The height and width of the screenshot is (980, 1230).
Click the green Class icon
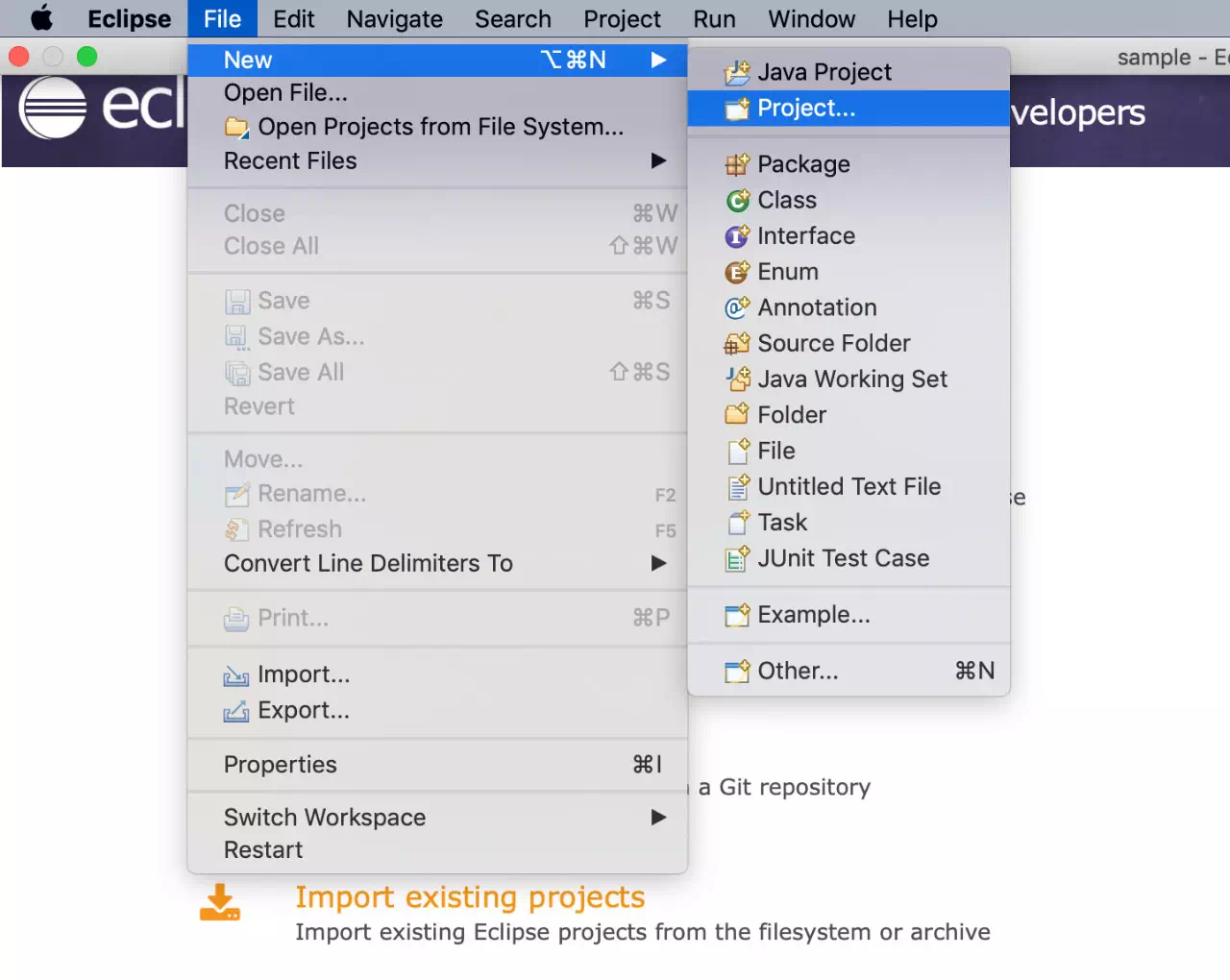[737, 200]
